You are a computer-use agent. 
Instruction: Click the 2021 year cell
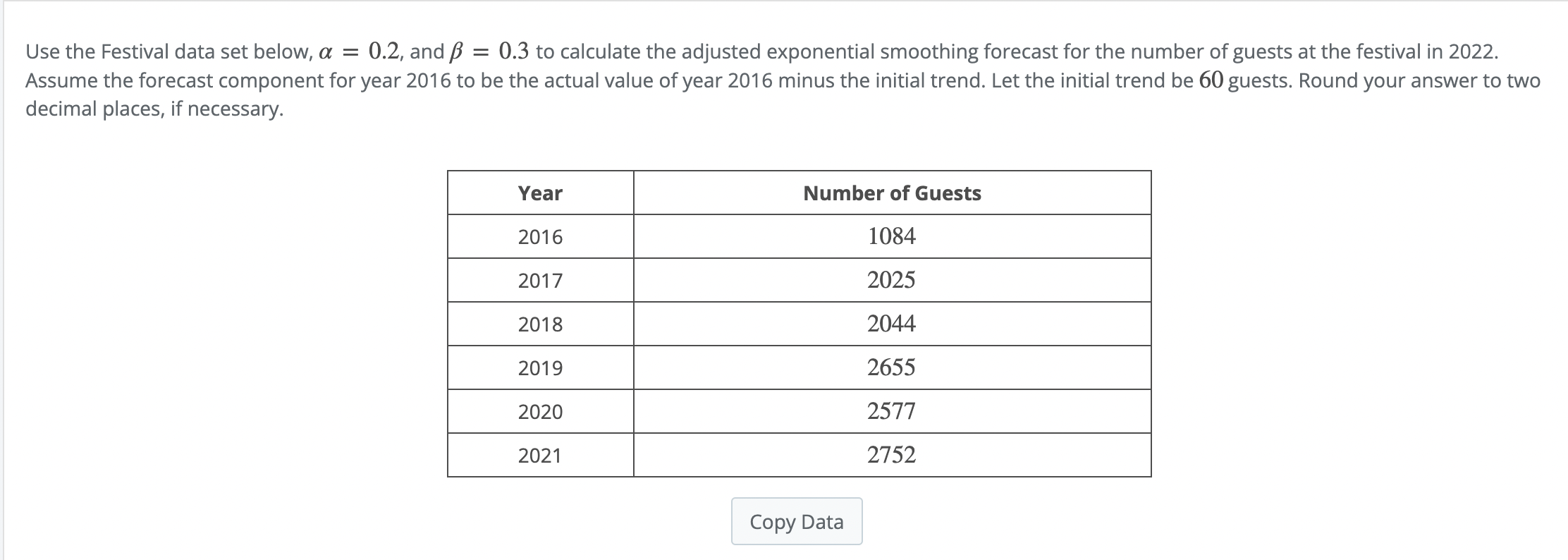point(540,455)
